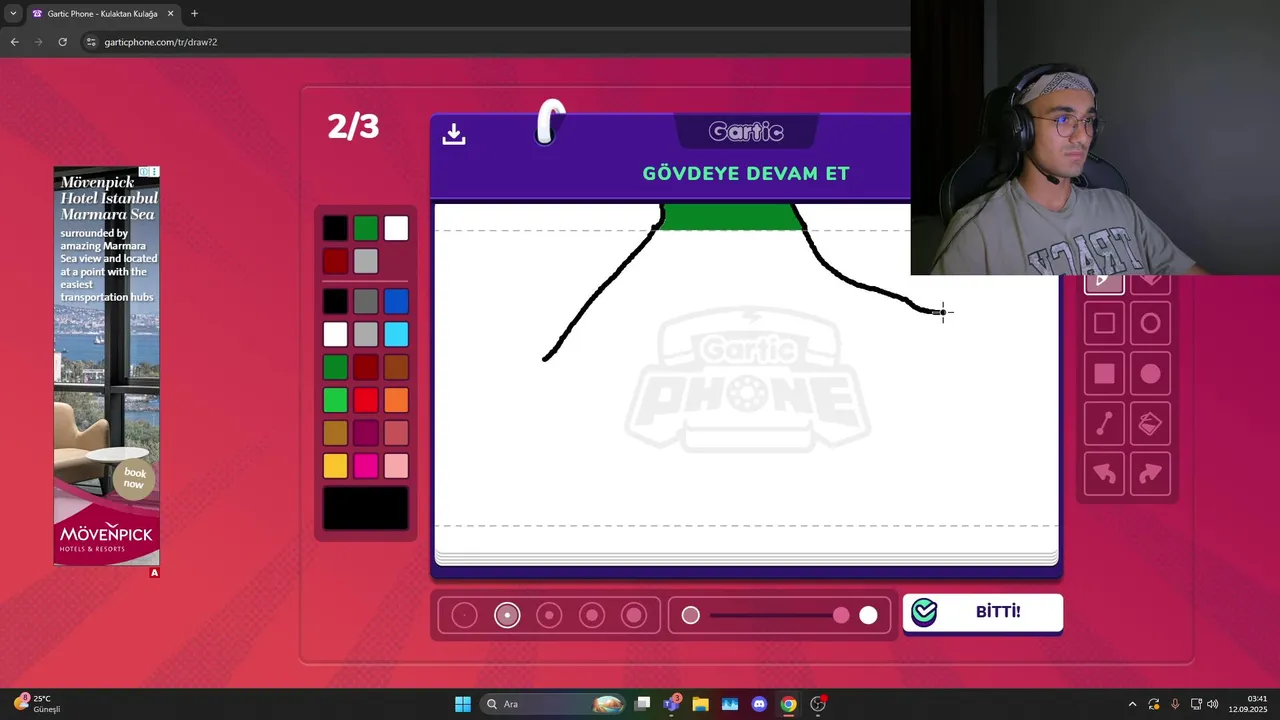Open the tab search dropdown arrow
Viewport: 1280px width, 720px height.
(x=13, y=14)
